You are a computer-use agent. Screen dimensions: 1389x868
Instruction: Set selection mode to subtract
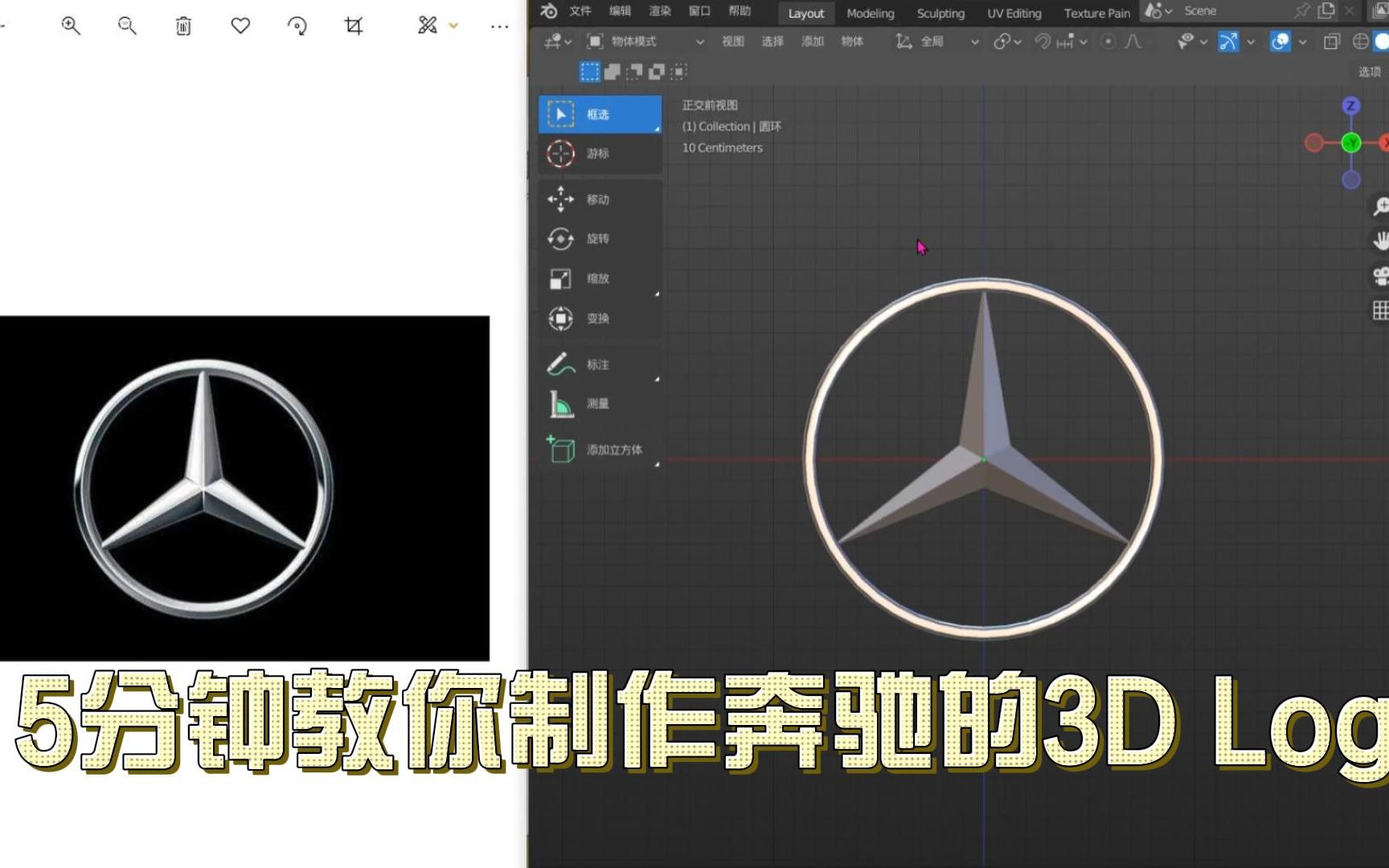point(634,72)
